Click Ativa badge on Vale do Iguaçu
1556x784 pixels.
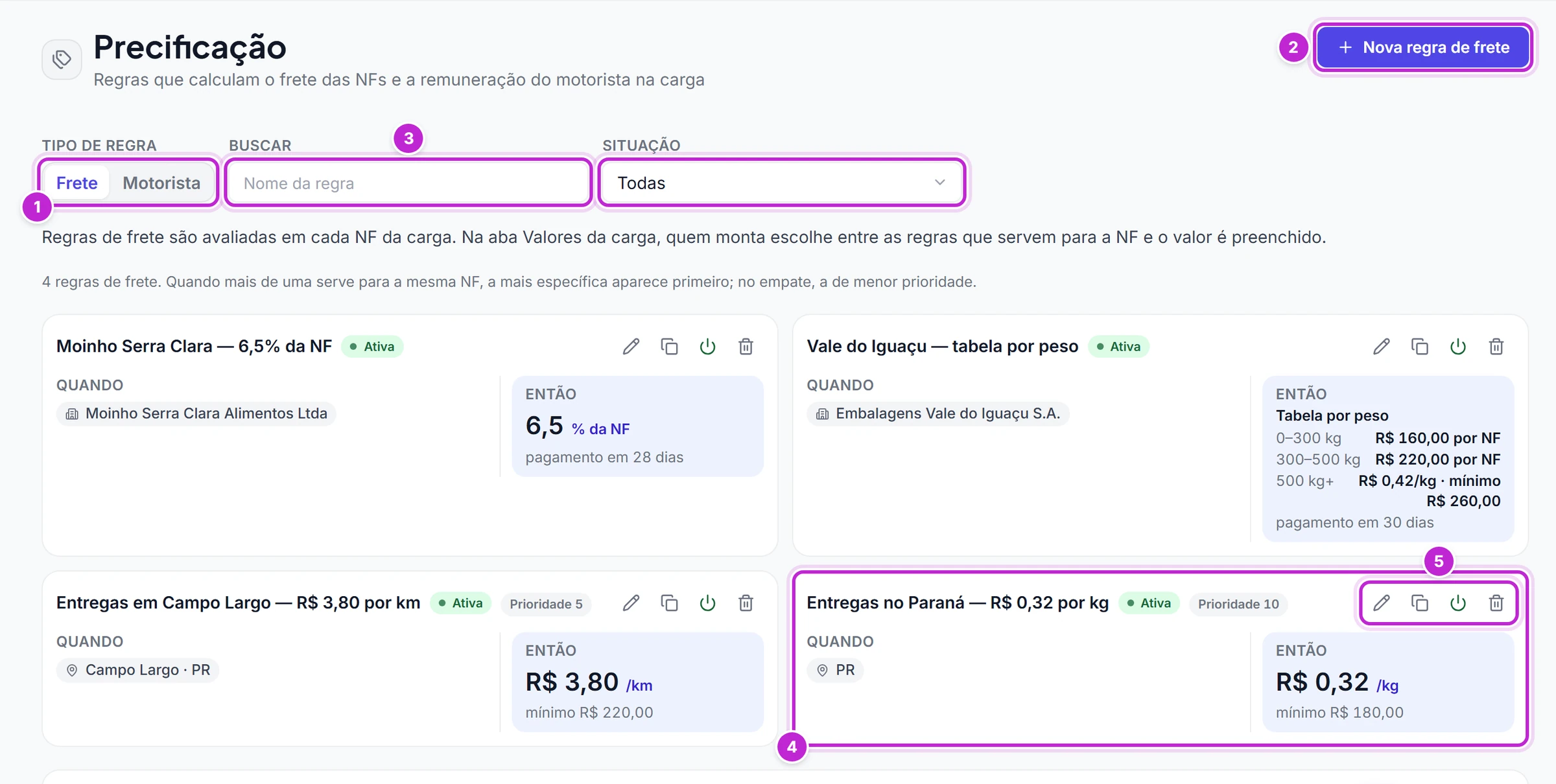pyautogui.click(x=1118, y=347)
